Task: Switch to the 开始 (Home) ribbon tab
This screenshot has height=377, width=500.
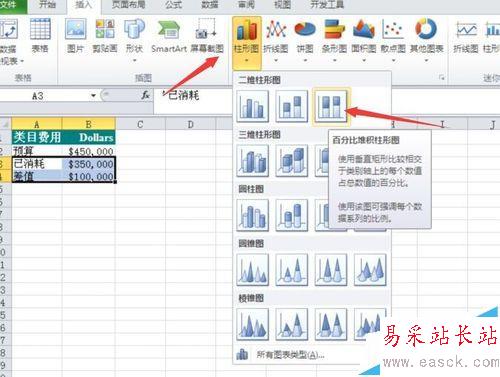Action: [x=47, y=5]
